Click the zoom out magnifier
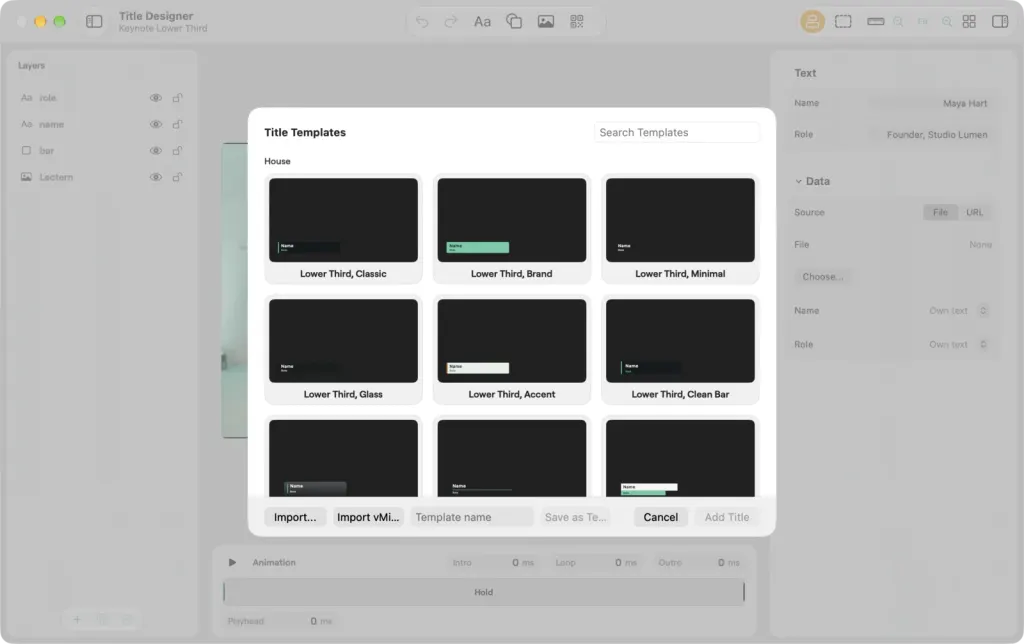The width and height of the screenshot is (1024, 644). click(x=898, y=22)
